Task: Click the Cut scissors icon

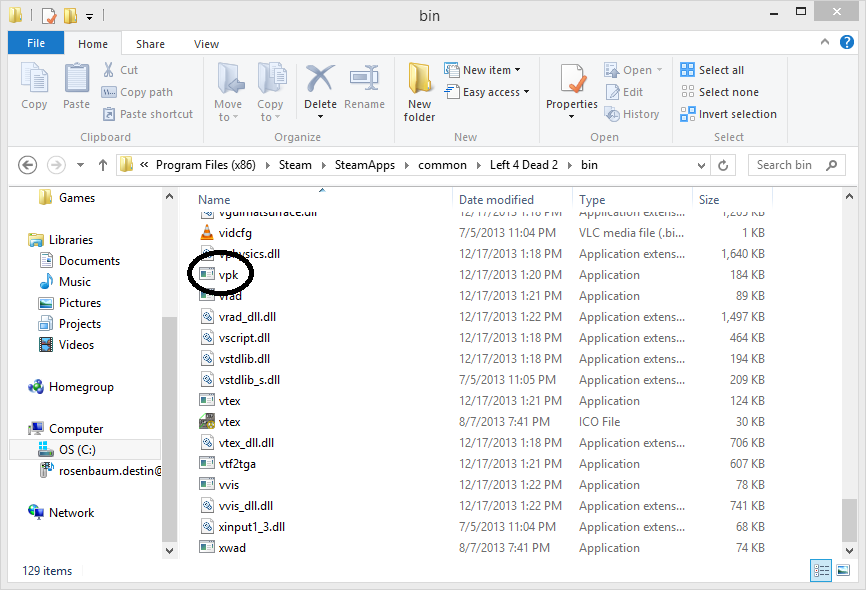Action: (x=108, y=70)
